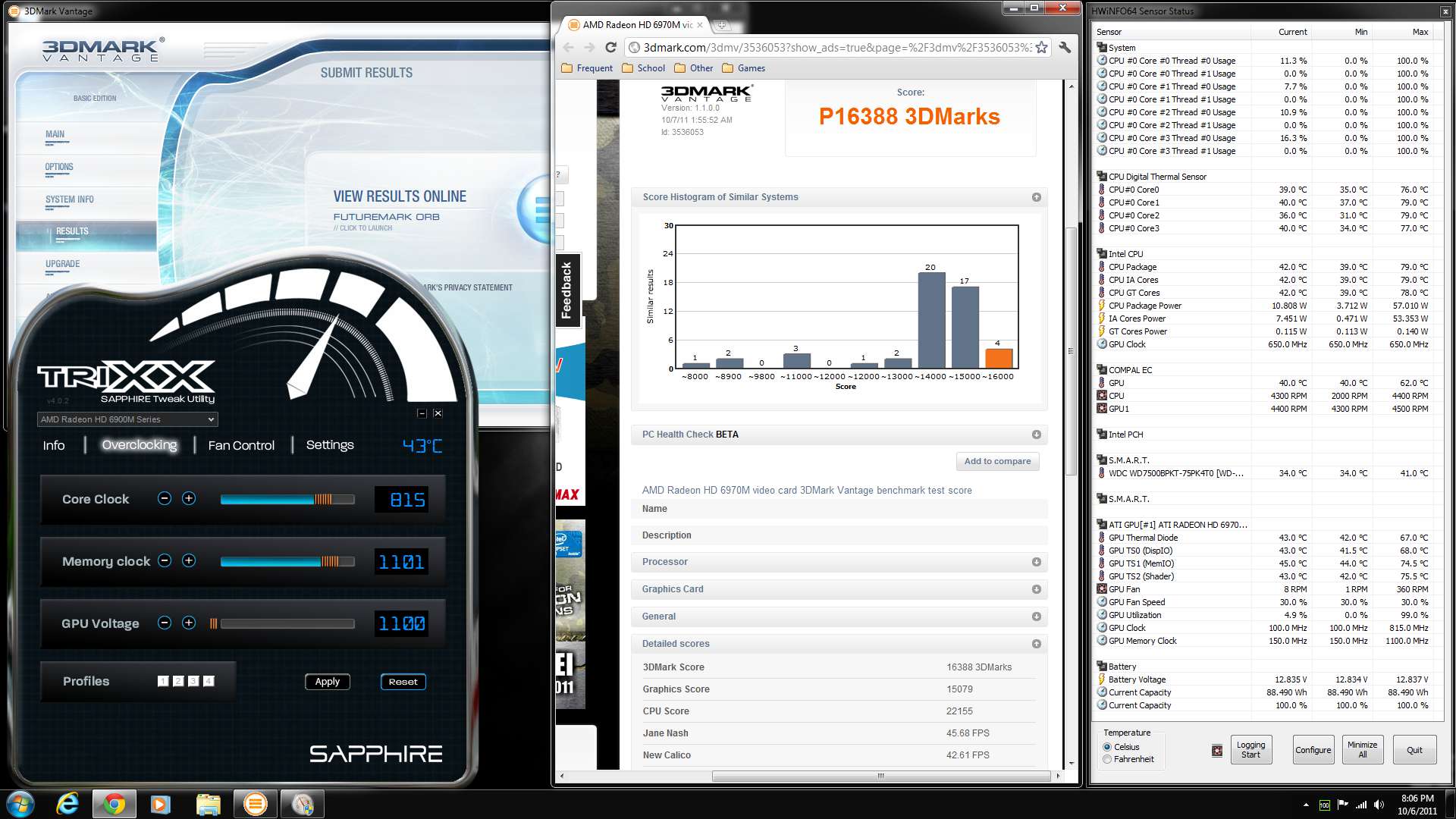The width and height of the screenshot is (1456, 819).
Task: Switch to Chrome in the taskbar
Action: (115, 804)
